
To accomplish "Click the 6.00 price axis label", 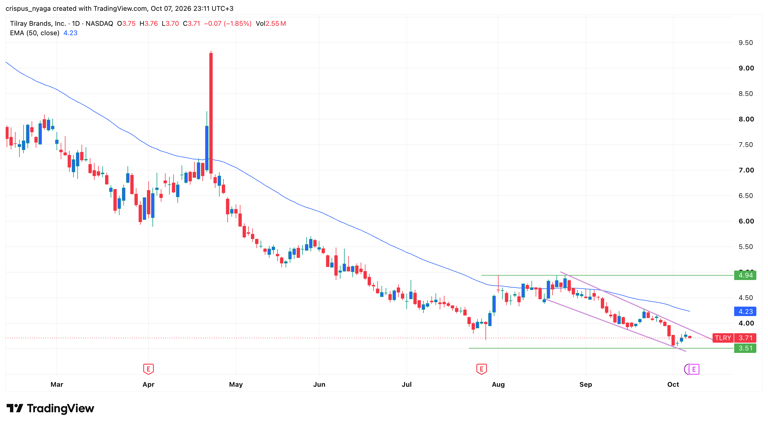I will point(746,221).
